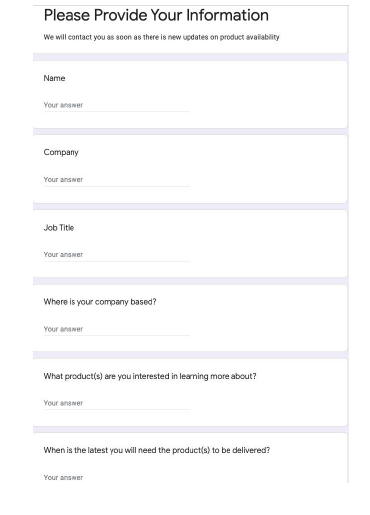This screenshot has width=370, height=515.
Task: Click blank area right of product(s) answer field
Action: click(268, 403)
